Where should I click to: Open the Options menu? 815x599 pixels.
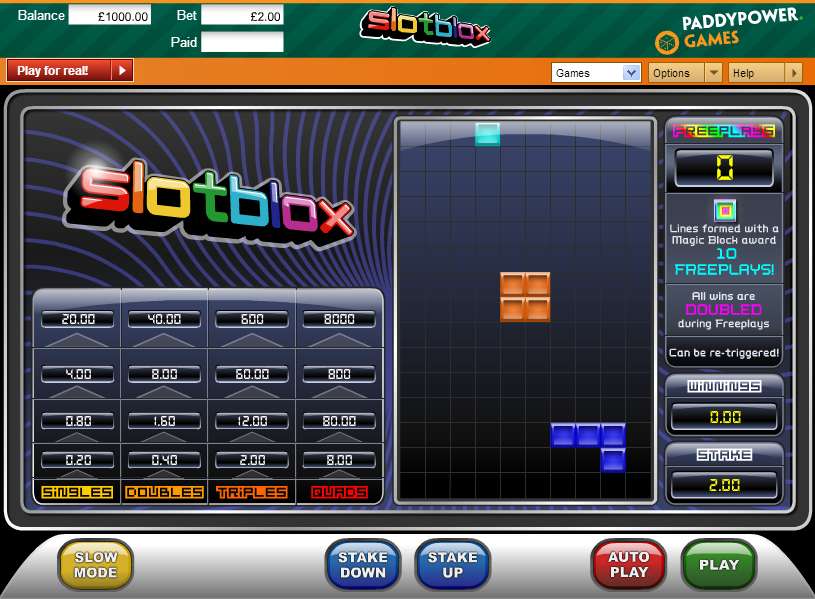tap(676, 73)
